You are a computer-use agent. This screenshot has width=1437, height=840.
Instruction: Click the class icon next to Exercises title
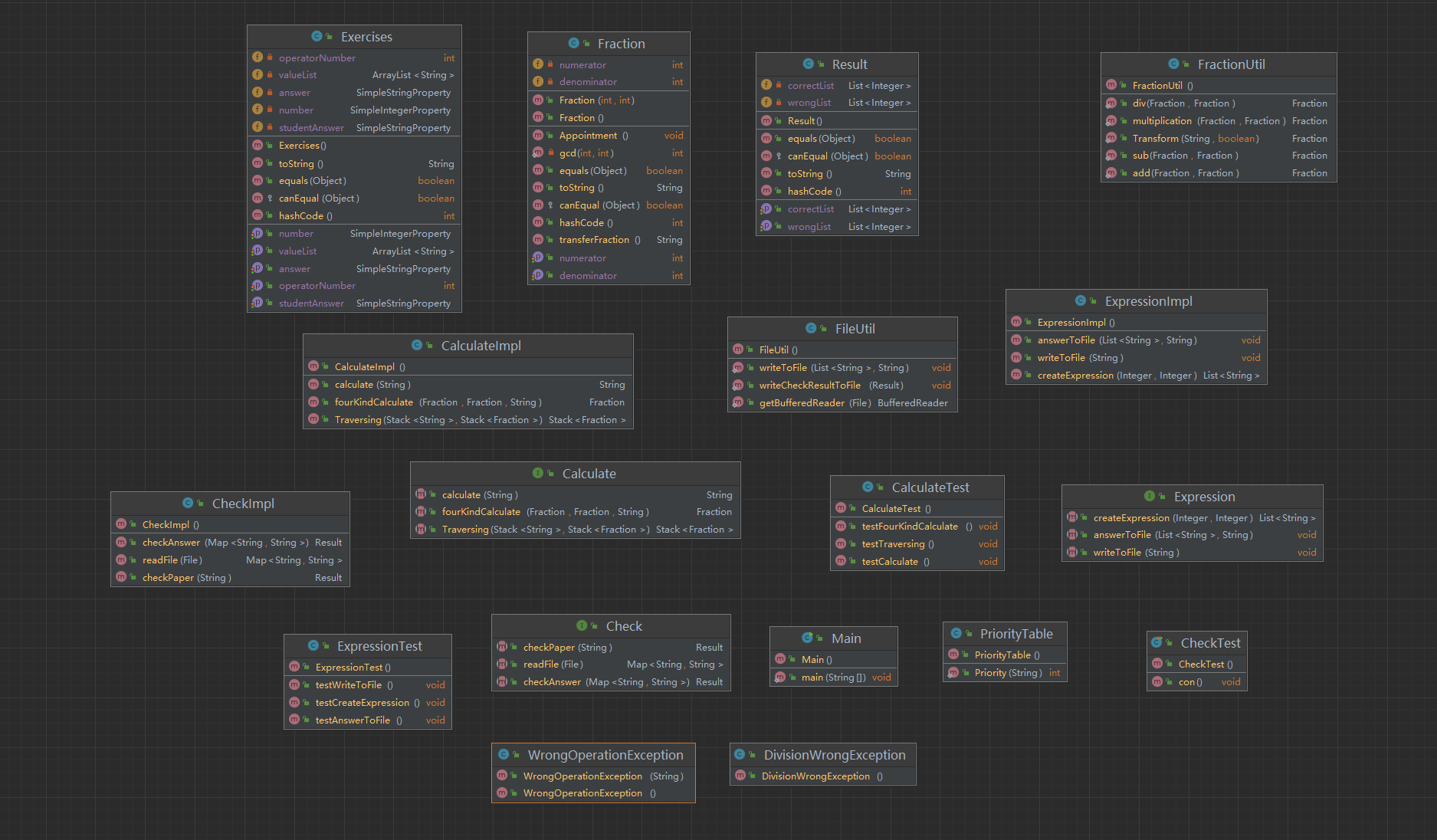coord(317,37)
